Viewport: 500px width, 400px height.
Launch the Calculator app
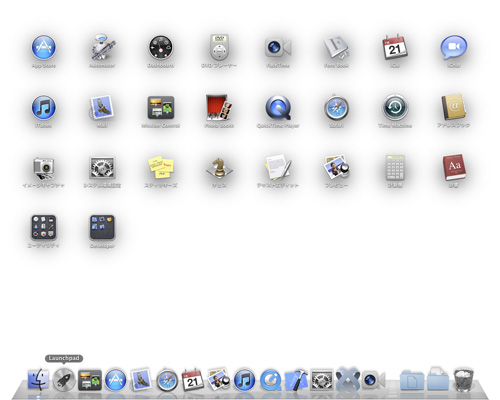395,168
